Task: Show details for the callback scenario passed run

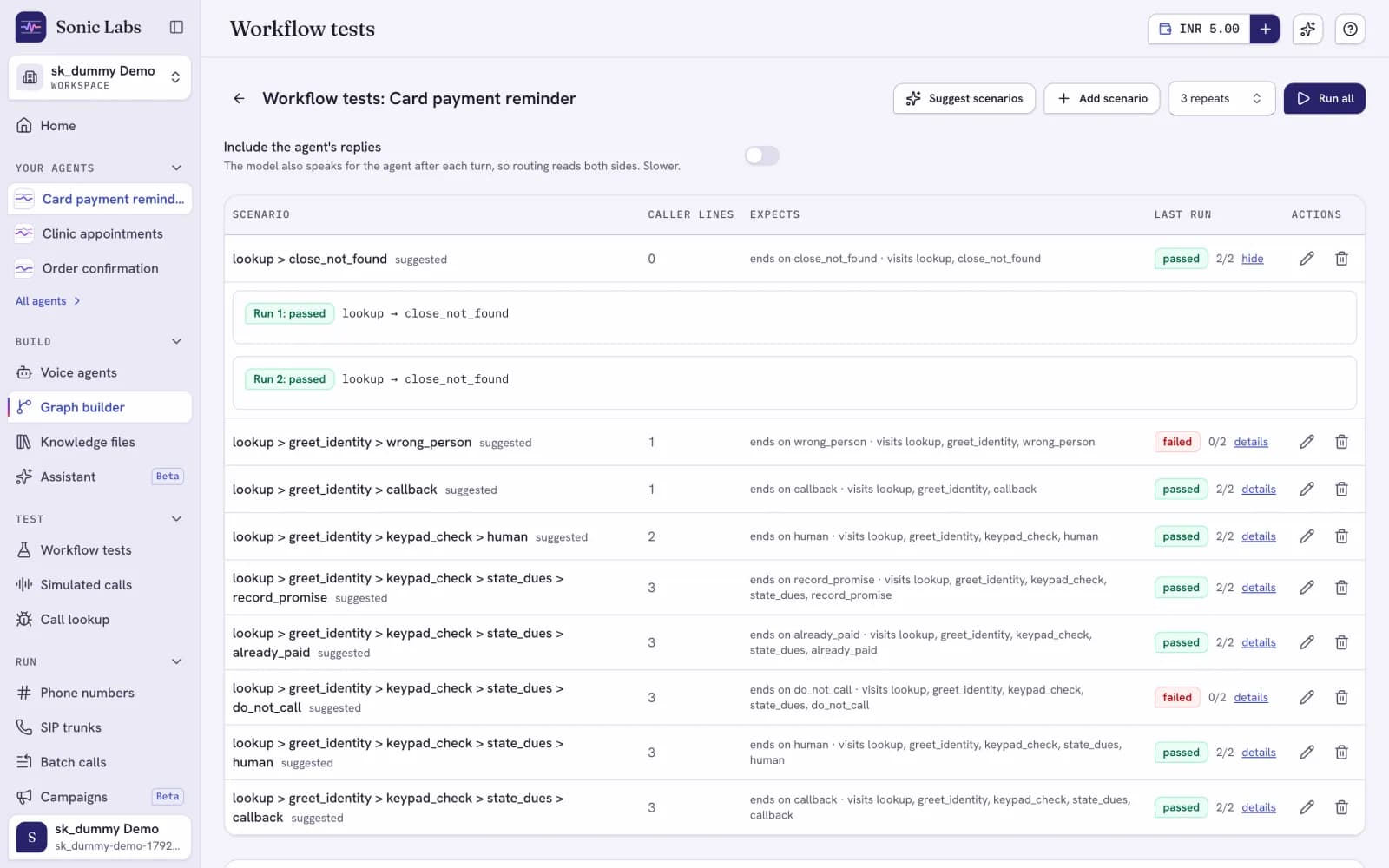Action: pyautogui.click(x=1258, y=490)
